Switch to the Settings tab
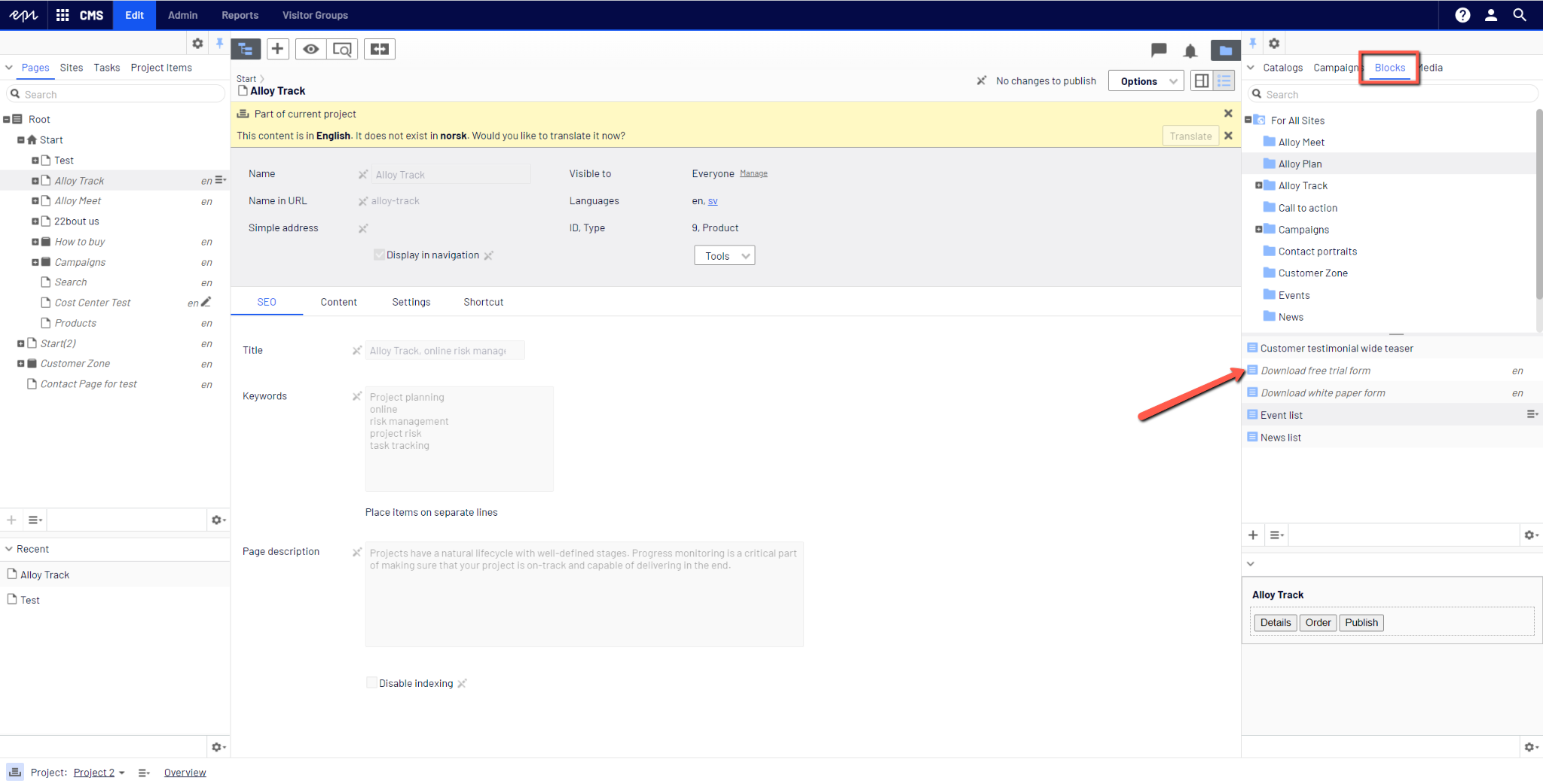Viewport: 1543px width, 784px height. pos(411,302)
